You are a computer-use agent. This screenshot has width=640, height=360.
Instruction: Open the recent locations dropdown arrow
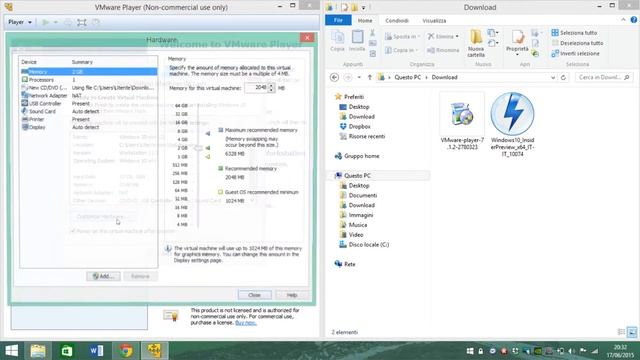359,77
